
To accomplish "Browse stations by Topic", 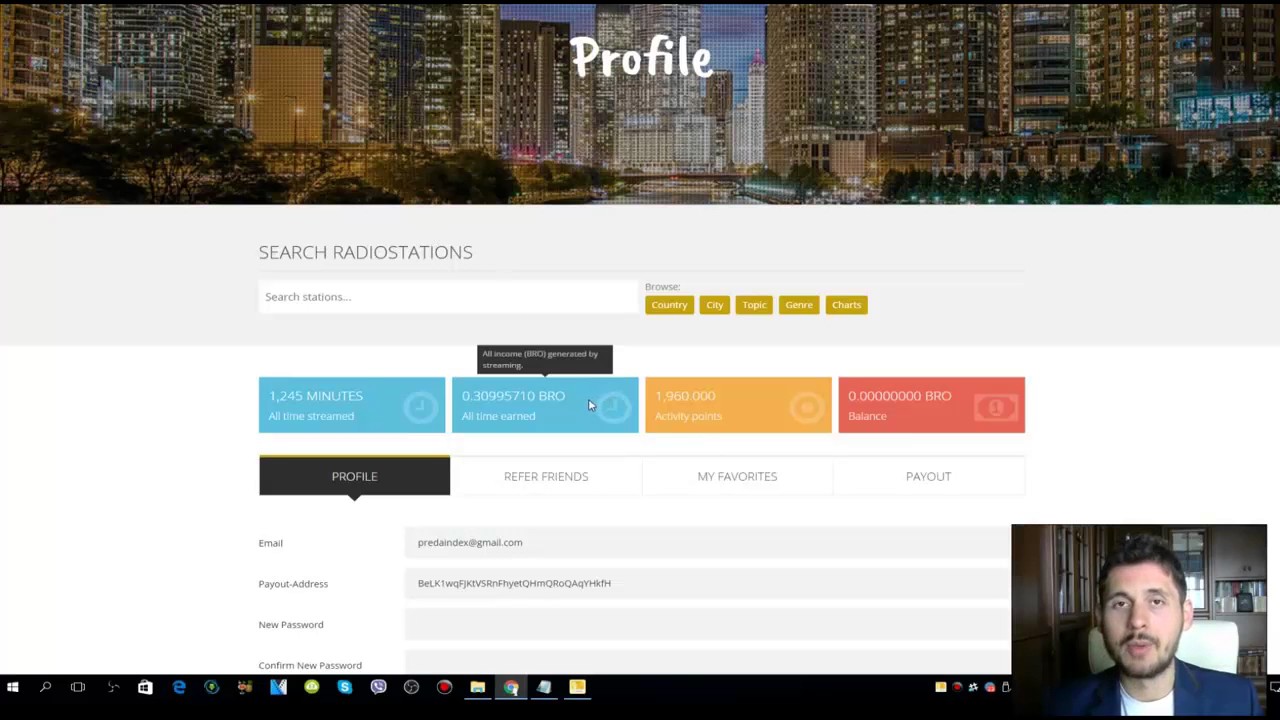I will [754, 305].
